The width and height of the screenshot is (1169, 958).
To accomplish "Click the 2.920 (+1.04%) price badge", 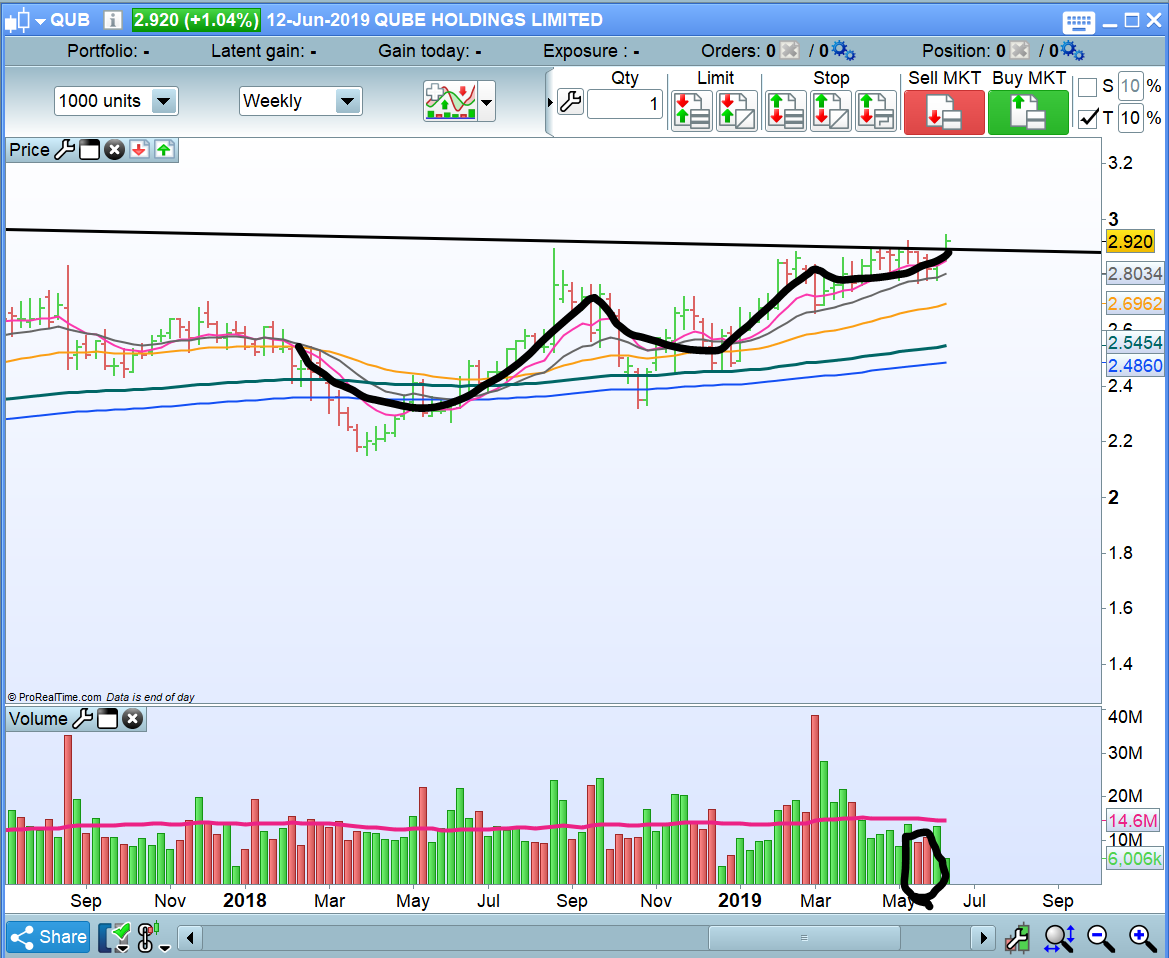I will [196, 20].
